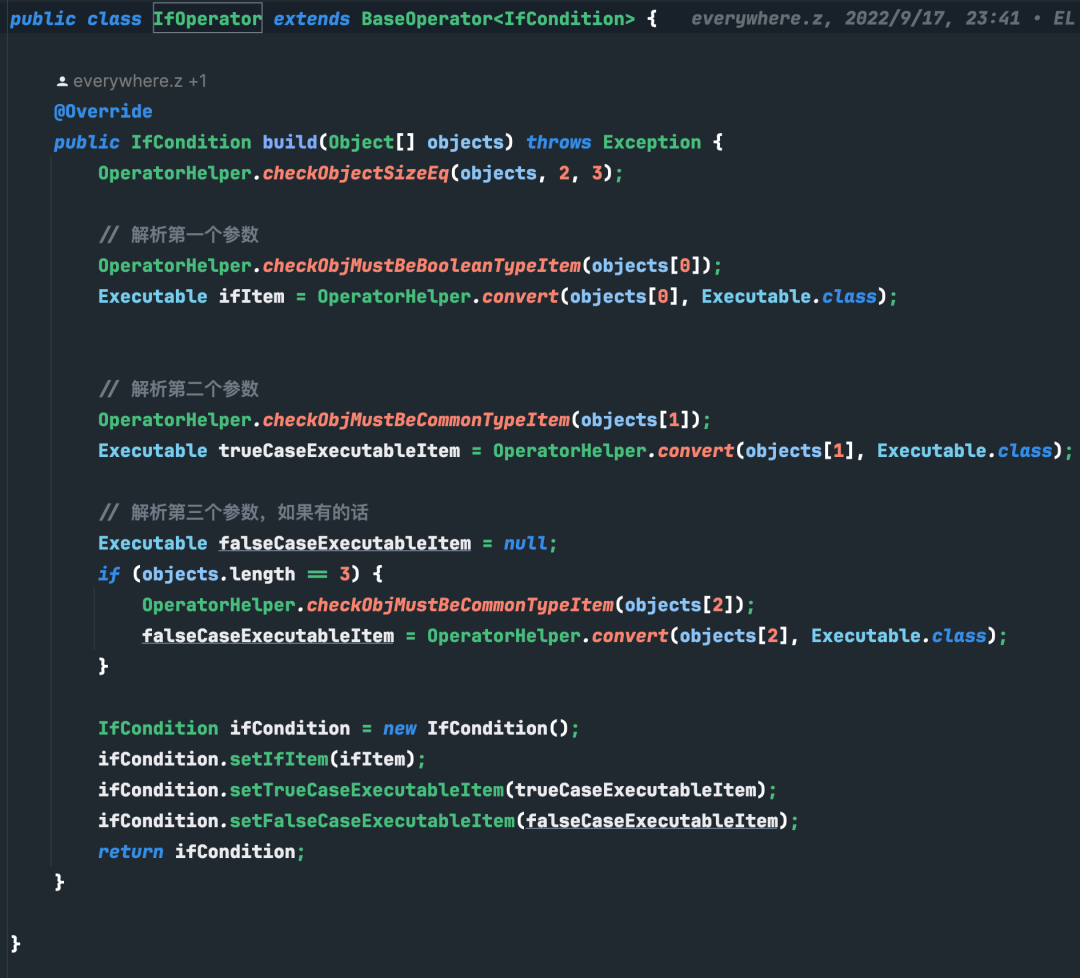The width and height of the screenshot is (1080, 978).
Task: Click the Object[] parameter type
Action: pyautogui.click(x=372, y=143)
